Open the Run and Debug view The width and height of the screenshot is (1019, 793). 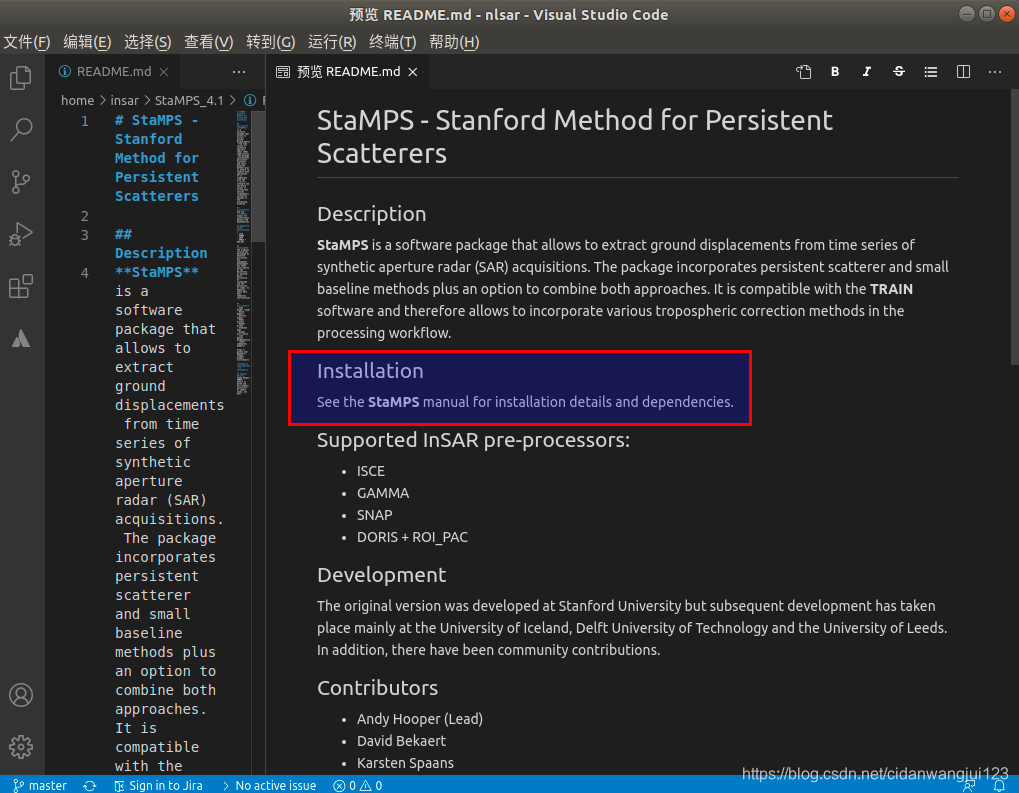point(21,234)
